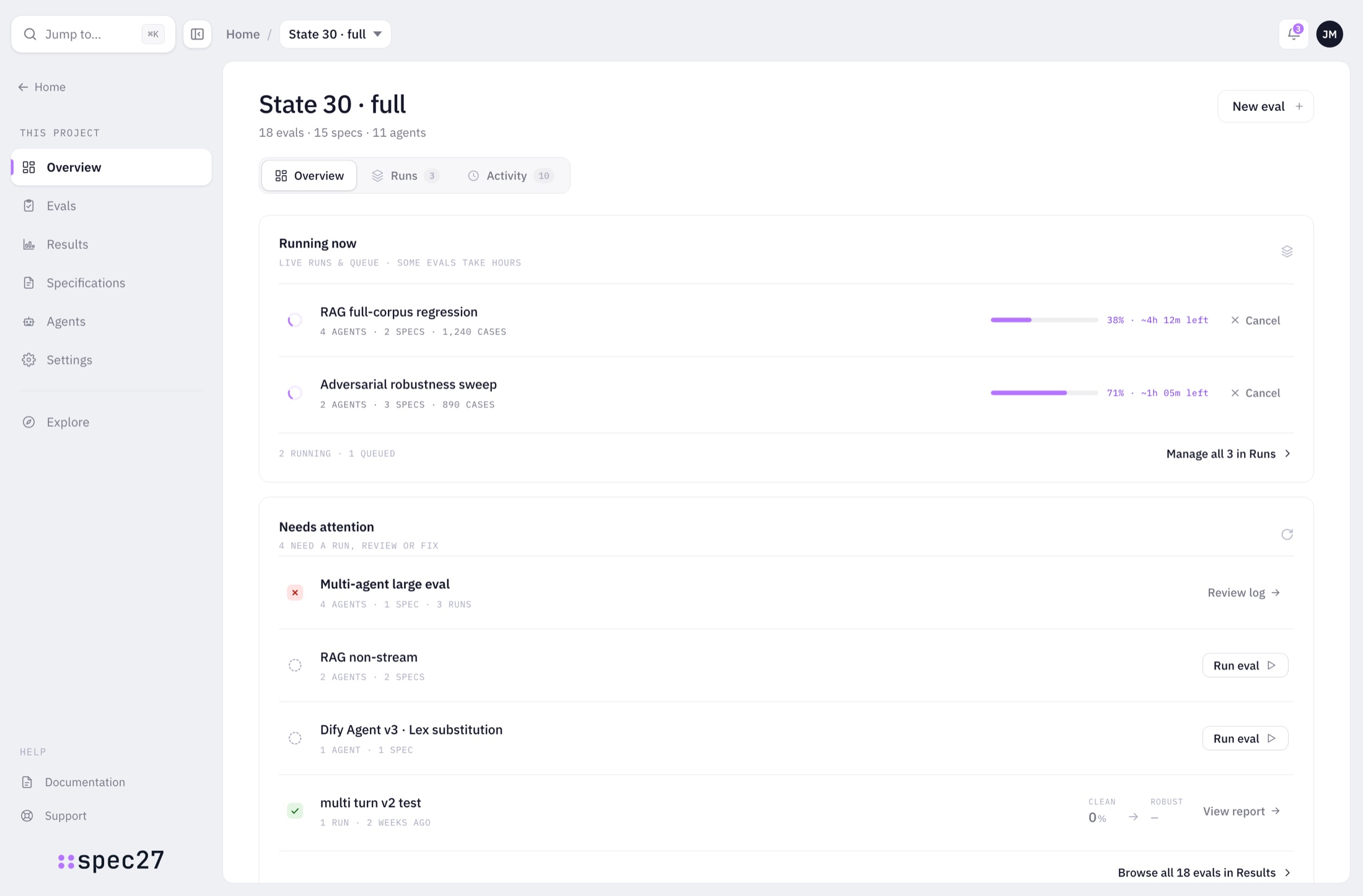Switch to the Runs tab

(405, 176)
